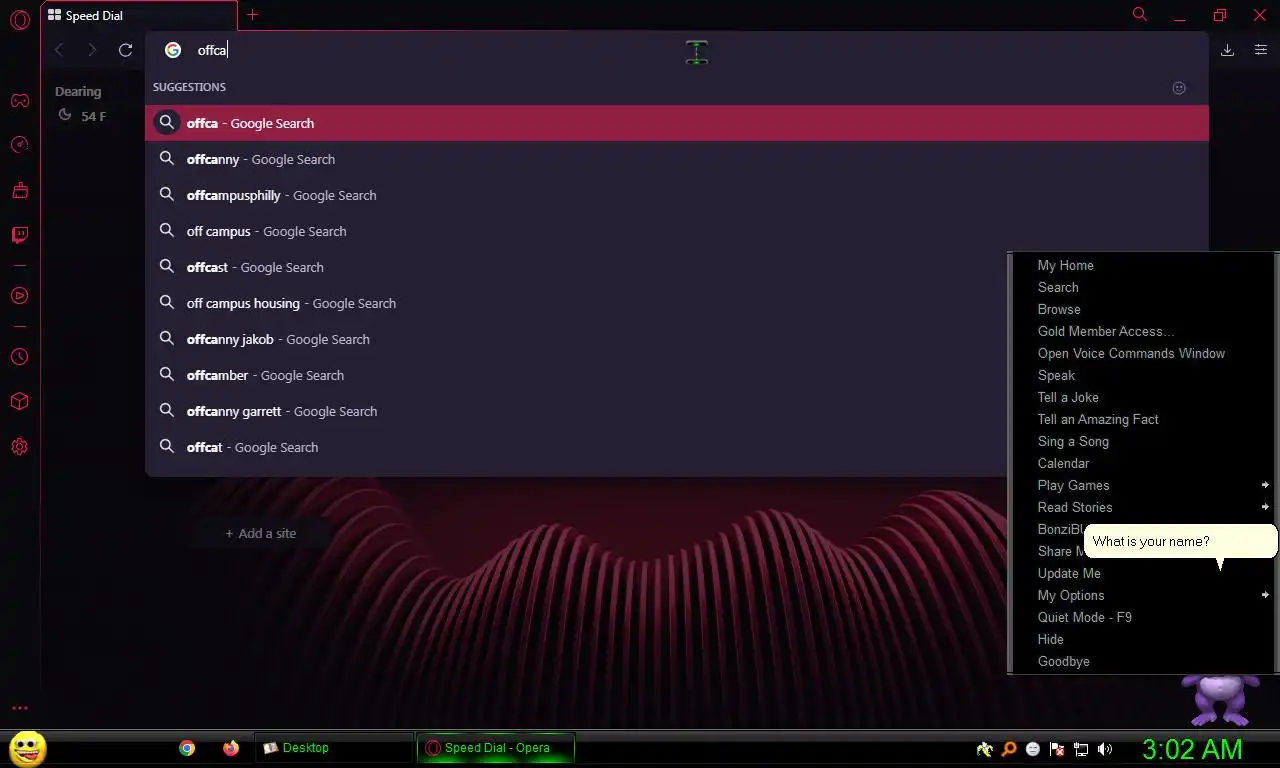Launch Firefox from the taskbar
Viewport: 1280px width, 768px height.
(x=231, y=748)
